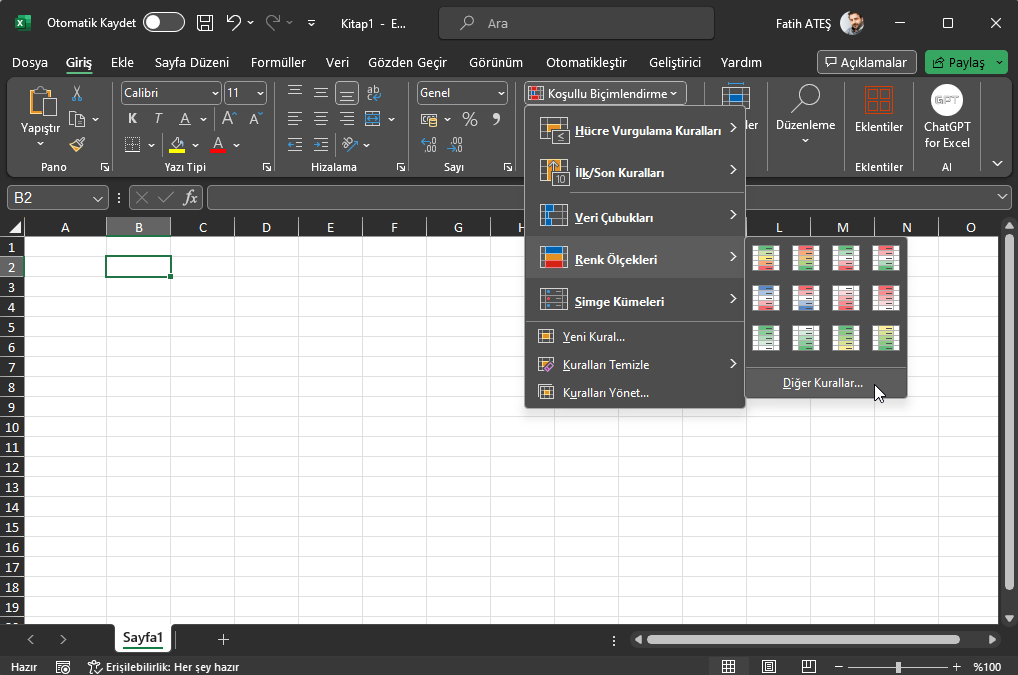Select the increase decimal icon

click(x=428, y=145)
